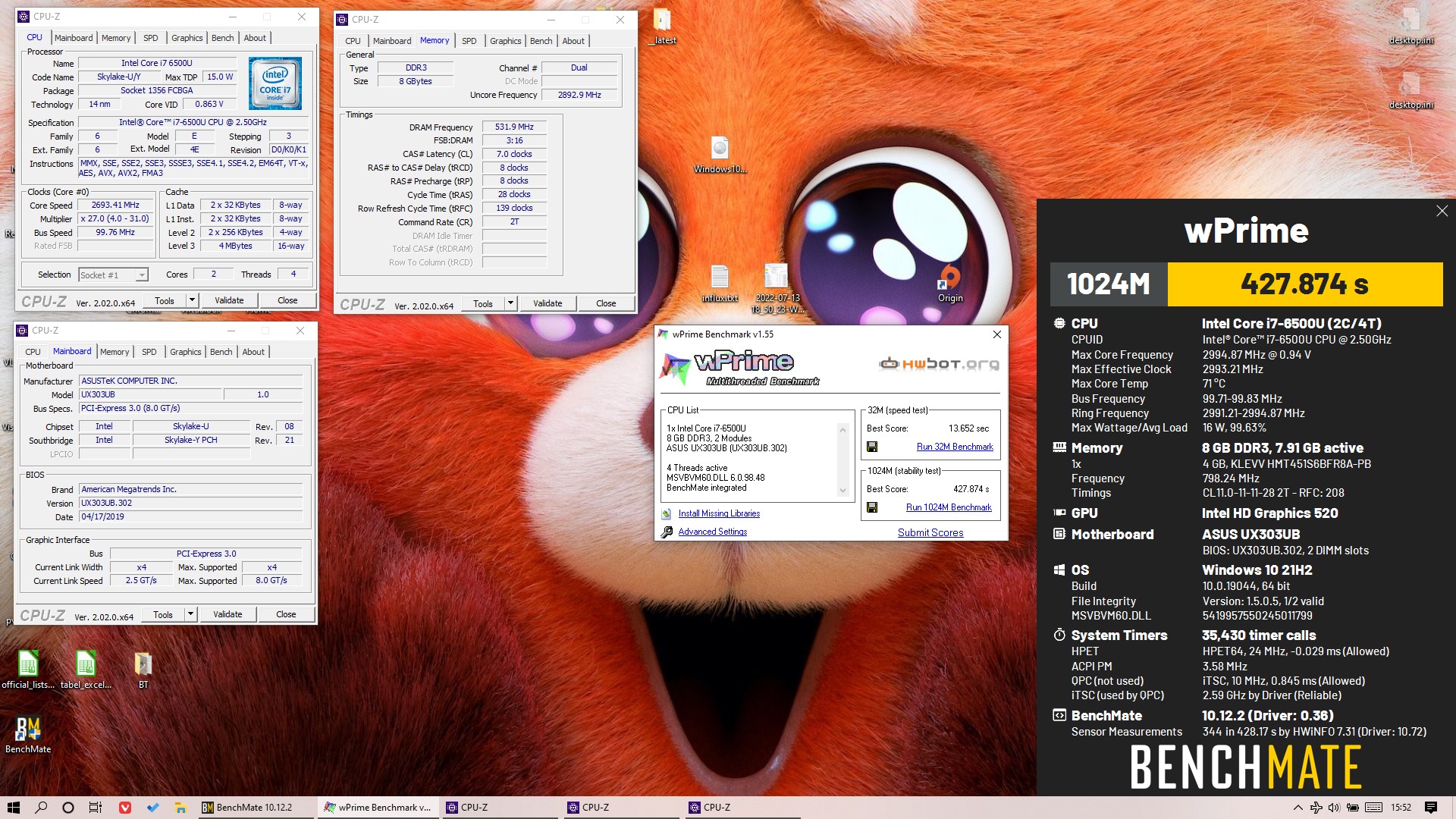1456x819 pixels.
Task: Click the Advanced Settings wrench icon
Action: [667, 532]
